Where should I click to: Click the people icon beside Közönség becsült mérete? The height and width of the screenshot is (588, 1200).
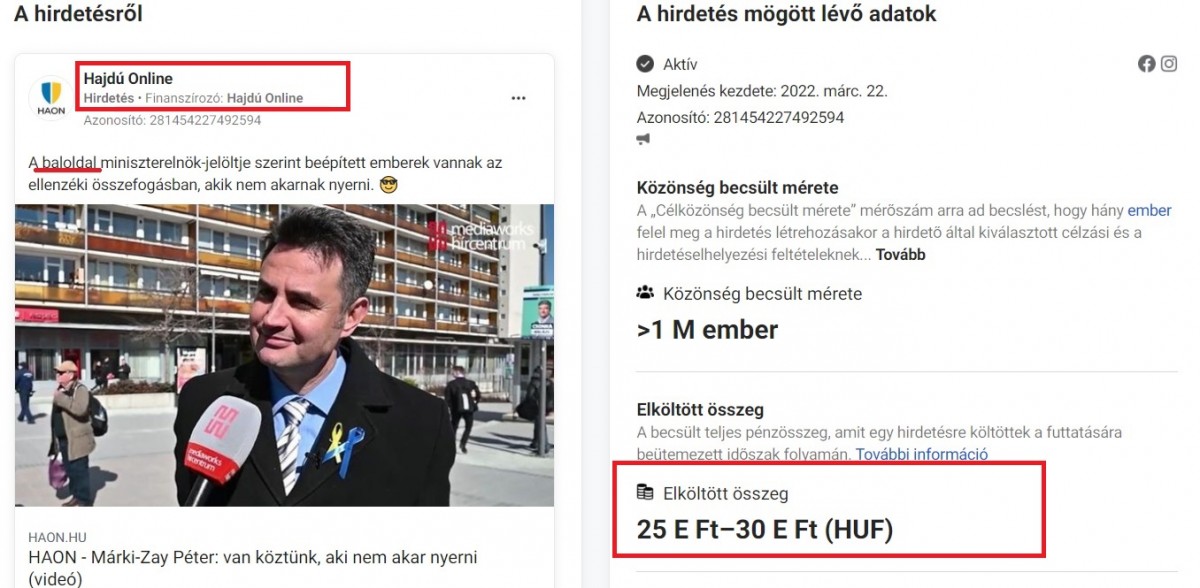pyautogui.click(x=645, y=294)
